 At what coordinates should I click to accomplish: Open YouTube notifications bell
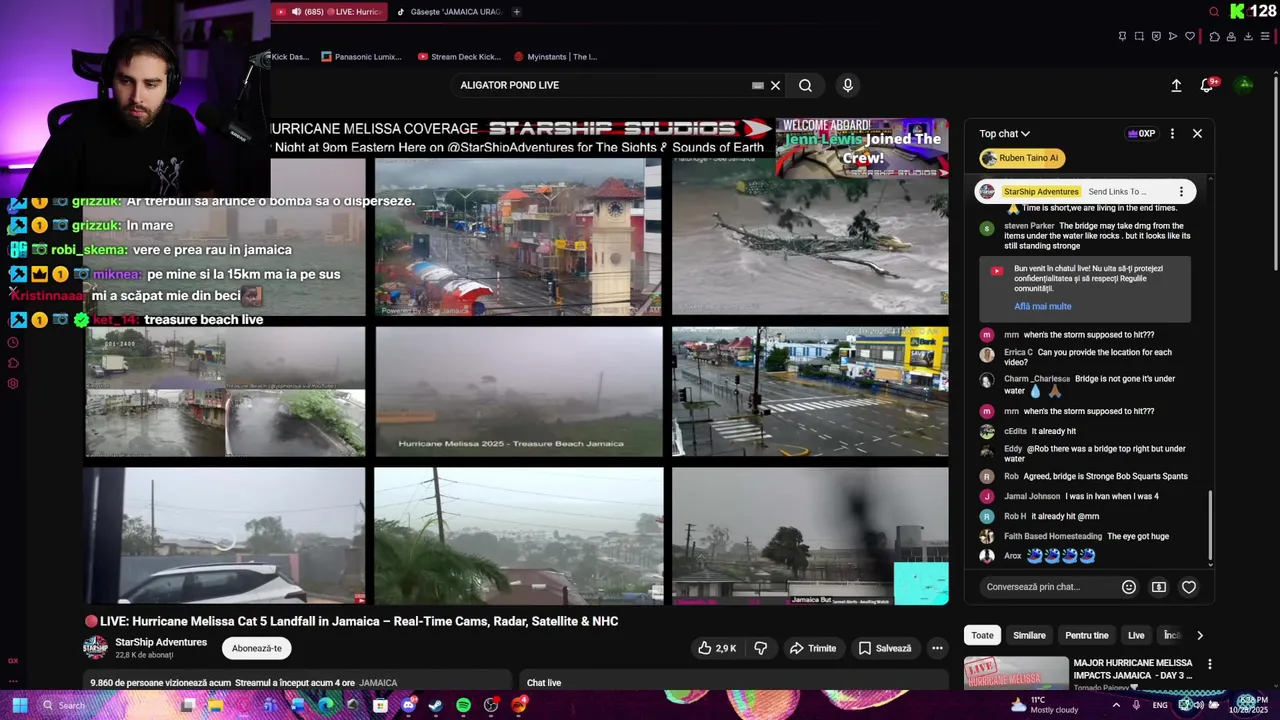click(x=1207, y=85)
